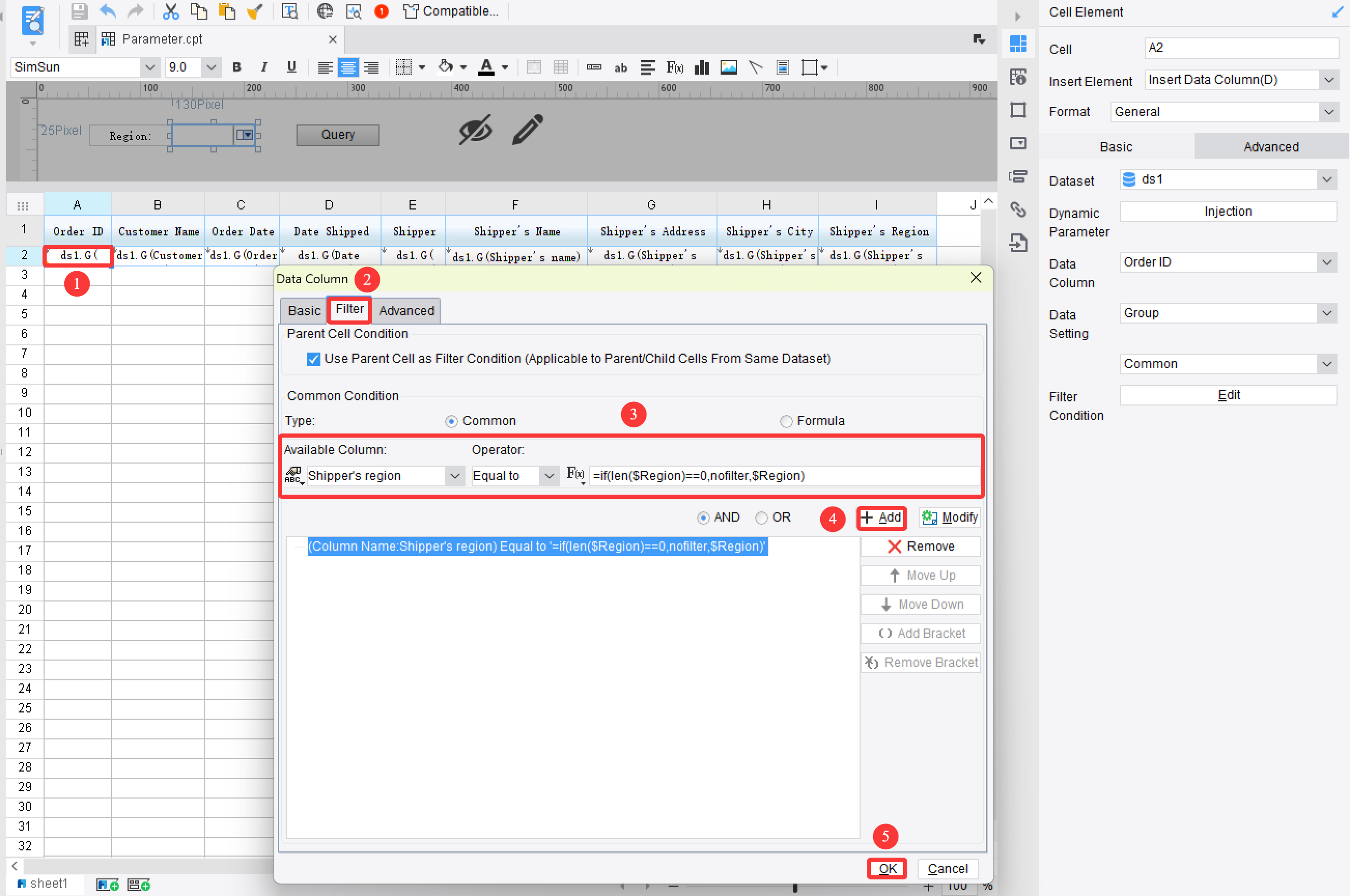1350x896 pixels.
Task: Click the Cell Attribute info icon
Action: point(1019,77)
